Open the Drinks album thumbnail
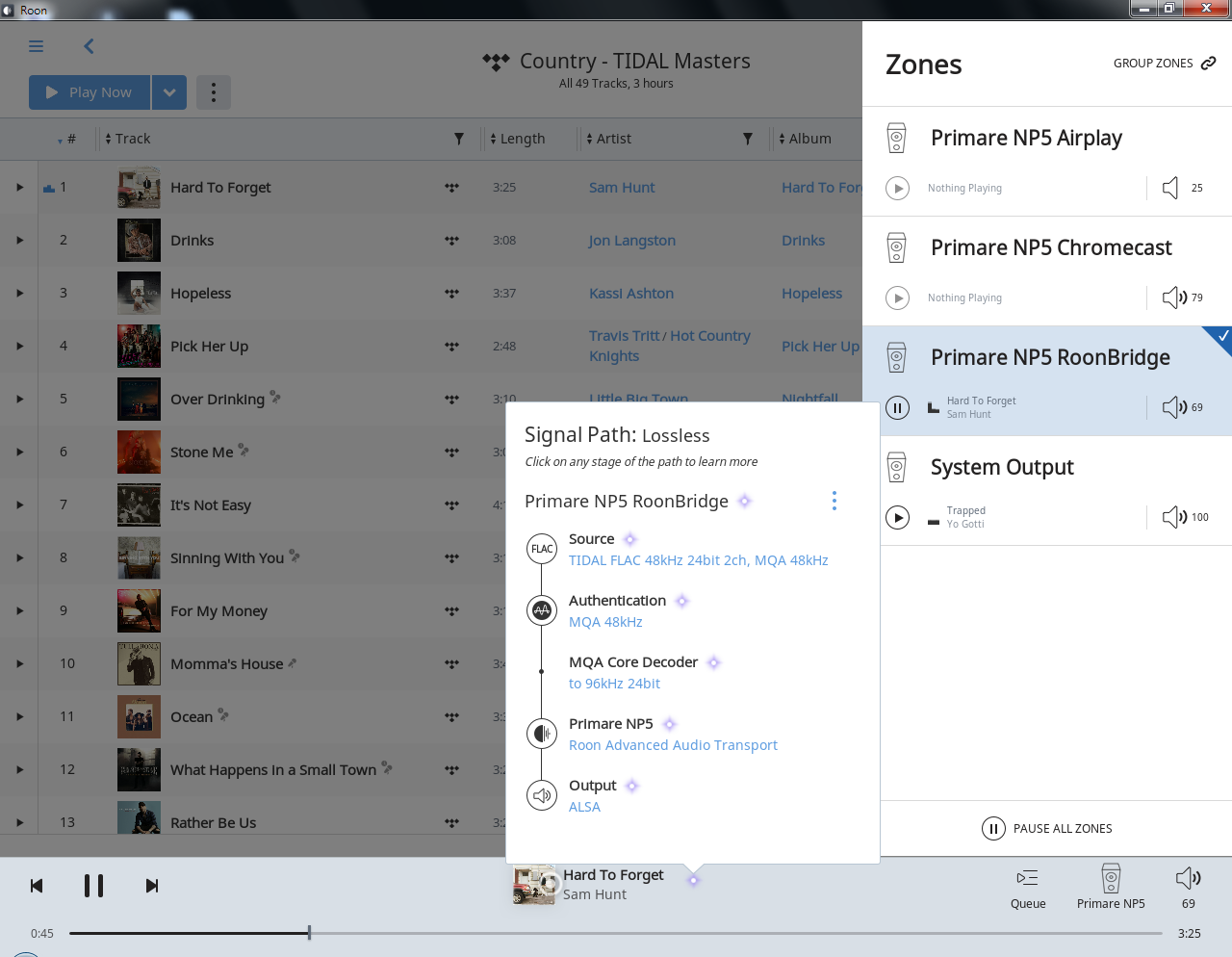This screenshot has width=1232, height=957. click(139, 240)
